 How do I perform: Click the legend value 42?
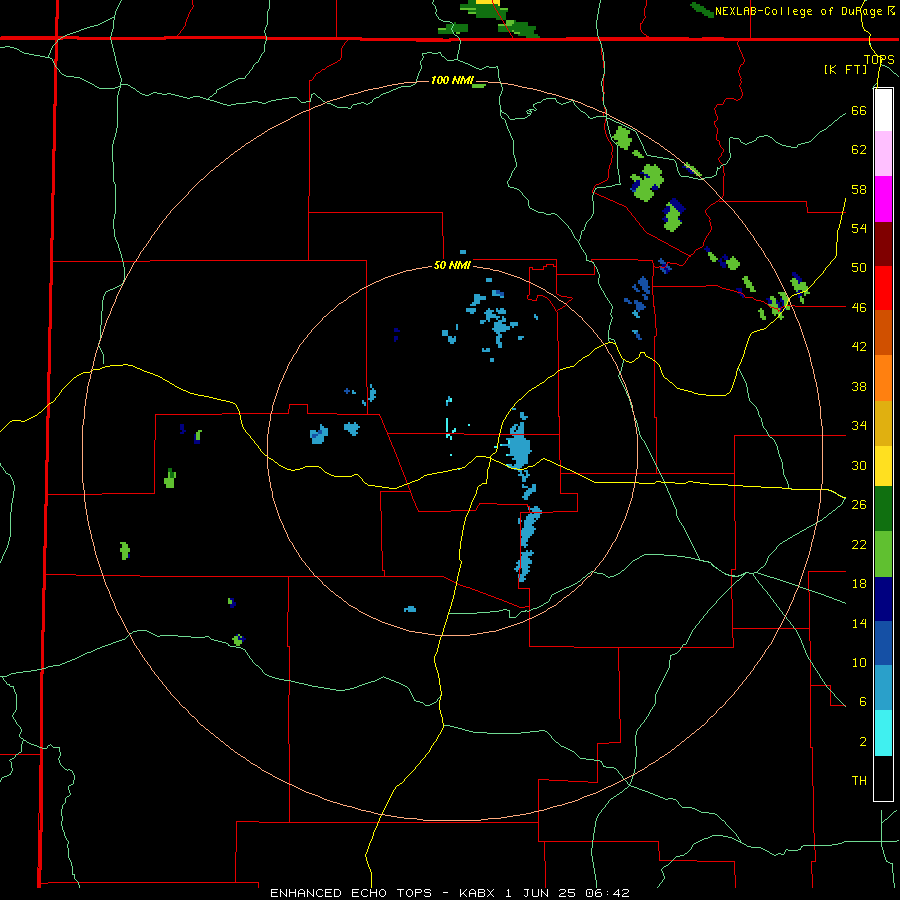[859, 346]
